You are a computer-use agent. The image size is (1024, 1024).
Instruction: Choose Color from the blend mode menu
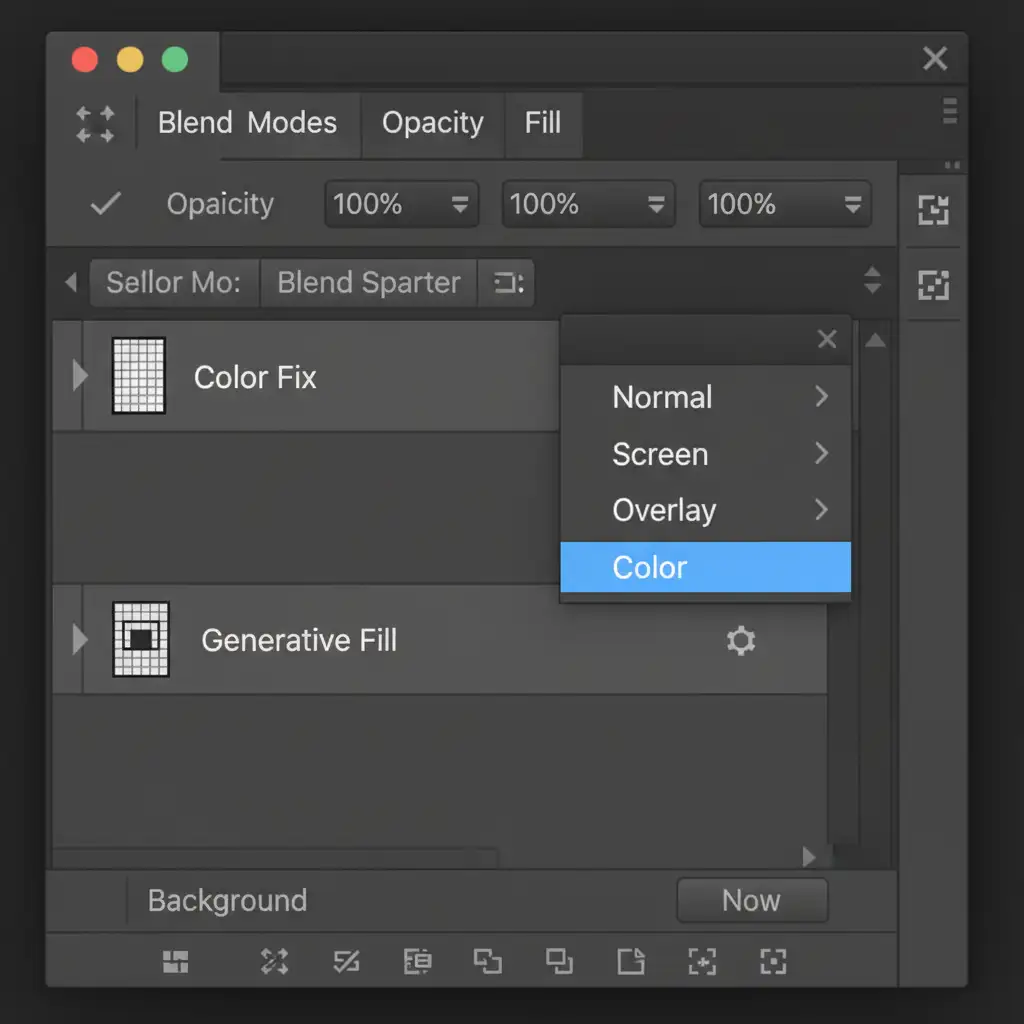pos(705,568)
